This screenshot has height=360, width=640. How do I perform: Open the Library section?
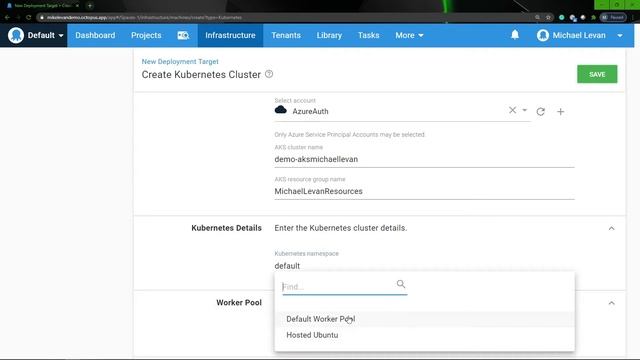(329, 35)
